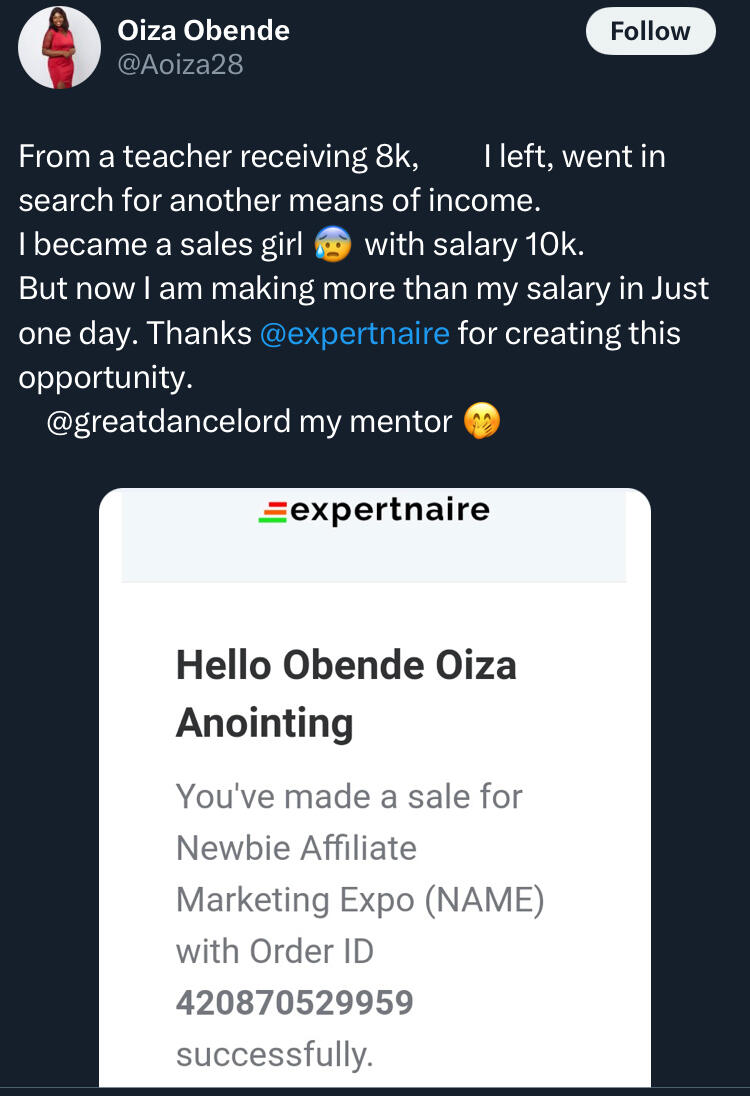Click the "You've made a sale for" line
This screenshot has width=750, height=1096.
click(x=349, y=796)
